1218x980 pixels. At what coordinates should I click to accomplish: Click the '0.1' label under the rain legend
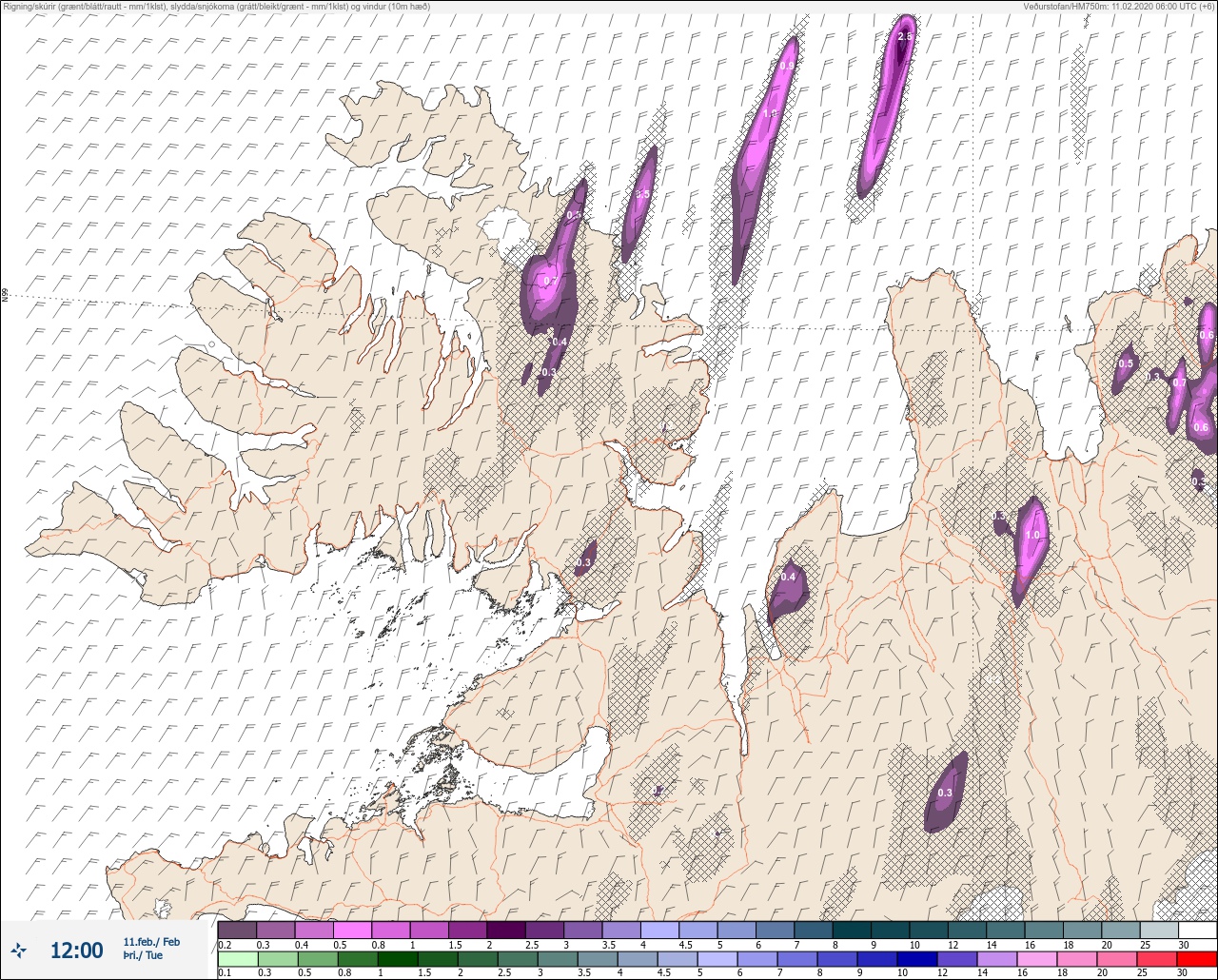(x=224, y=973)
